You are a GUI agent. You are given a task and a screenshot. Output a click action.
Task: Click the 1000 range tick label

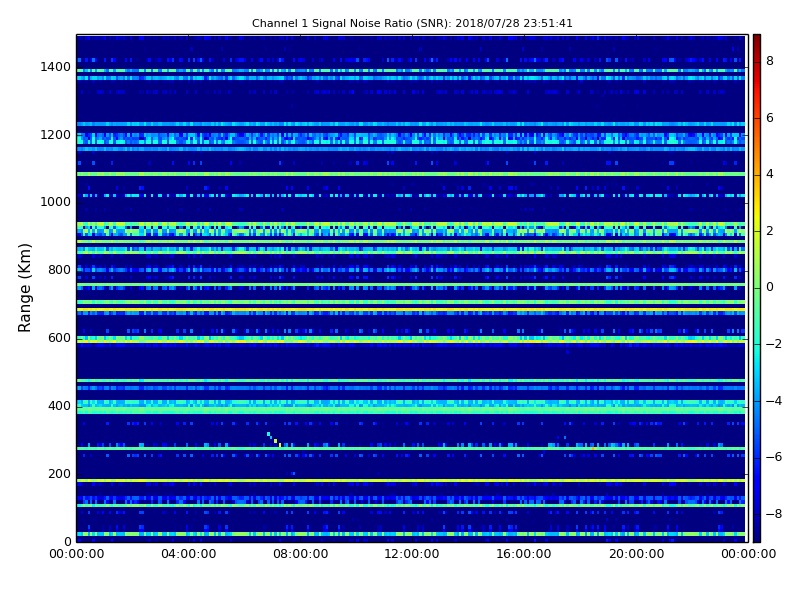pos(56,202)
